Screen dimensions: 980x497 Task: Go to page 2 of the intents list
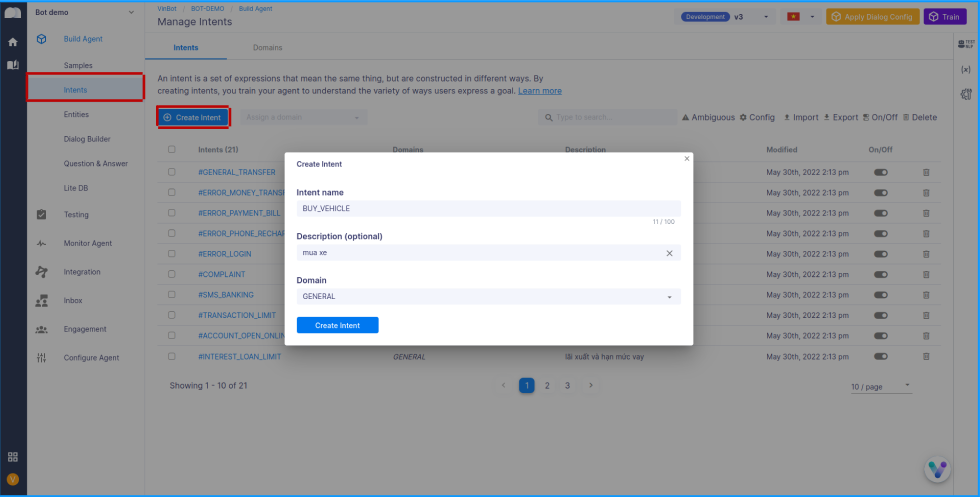(547, 385)
